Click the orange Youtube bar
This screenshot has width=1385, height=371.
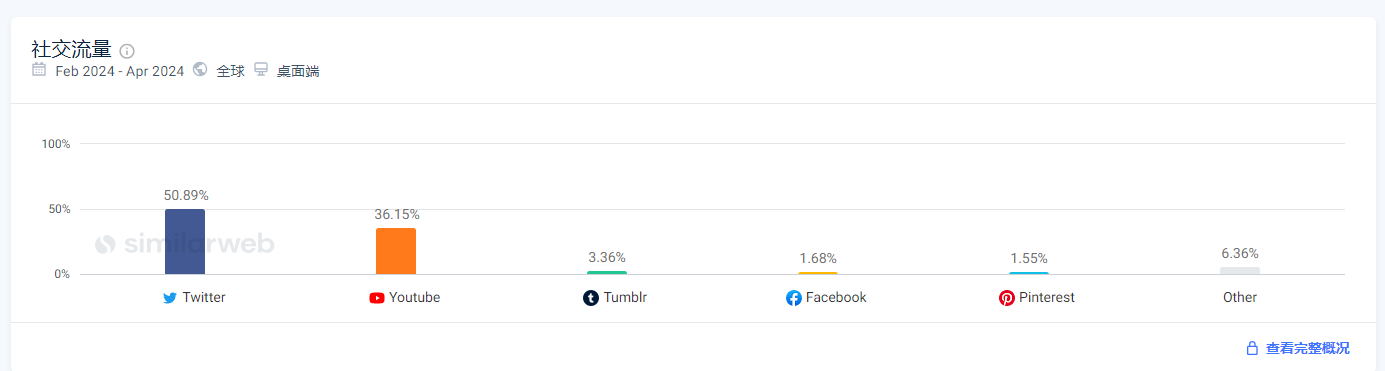pos(396,251)
